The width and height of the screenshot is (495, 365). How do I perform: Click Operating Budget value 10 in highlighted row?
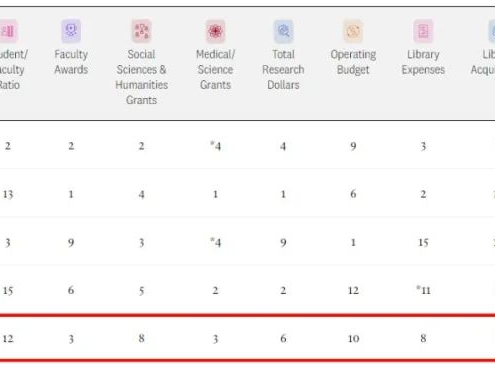click(x=353, y=339)
